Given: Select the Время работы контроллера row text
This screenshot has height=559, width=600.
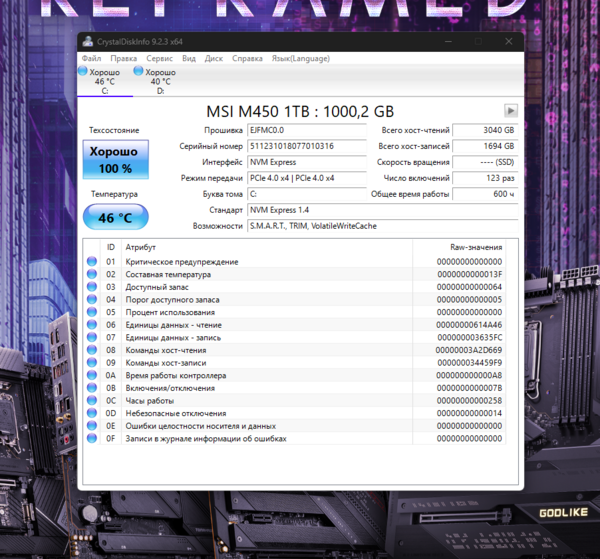Looking at the screenshot, I should (x=176, y=376).
